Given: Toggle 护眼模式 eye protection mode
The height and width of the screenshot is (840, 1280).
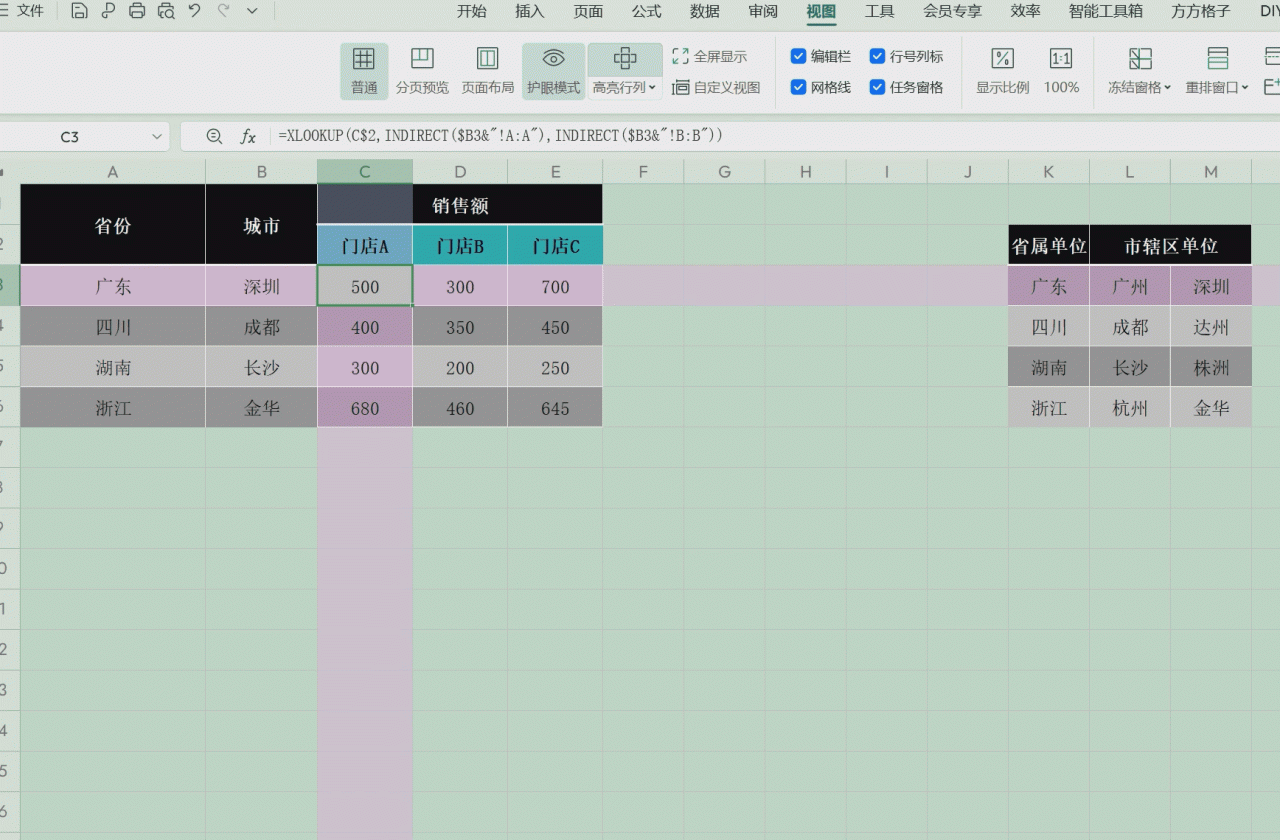Looking at the screenshot, I should click(x=554, y=70).
